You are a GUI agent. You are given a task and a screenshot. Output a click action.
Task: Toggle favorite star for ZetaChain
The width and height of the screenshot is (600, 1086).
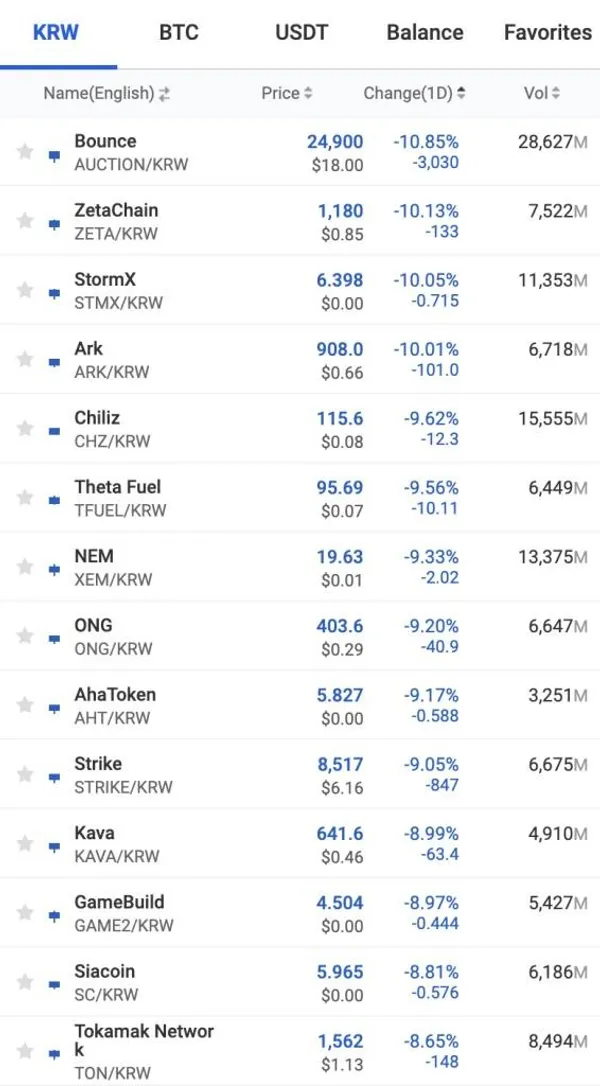25,221
